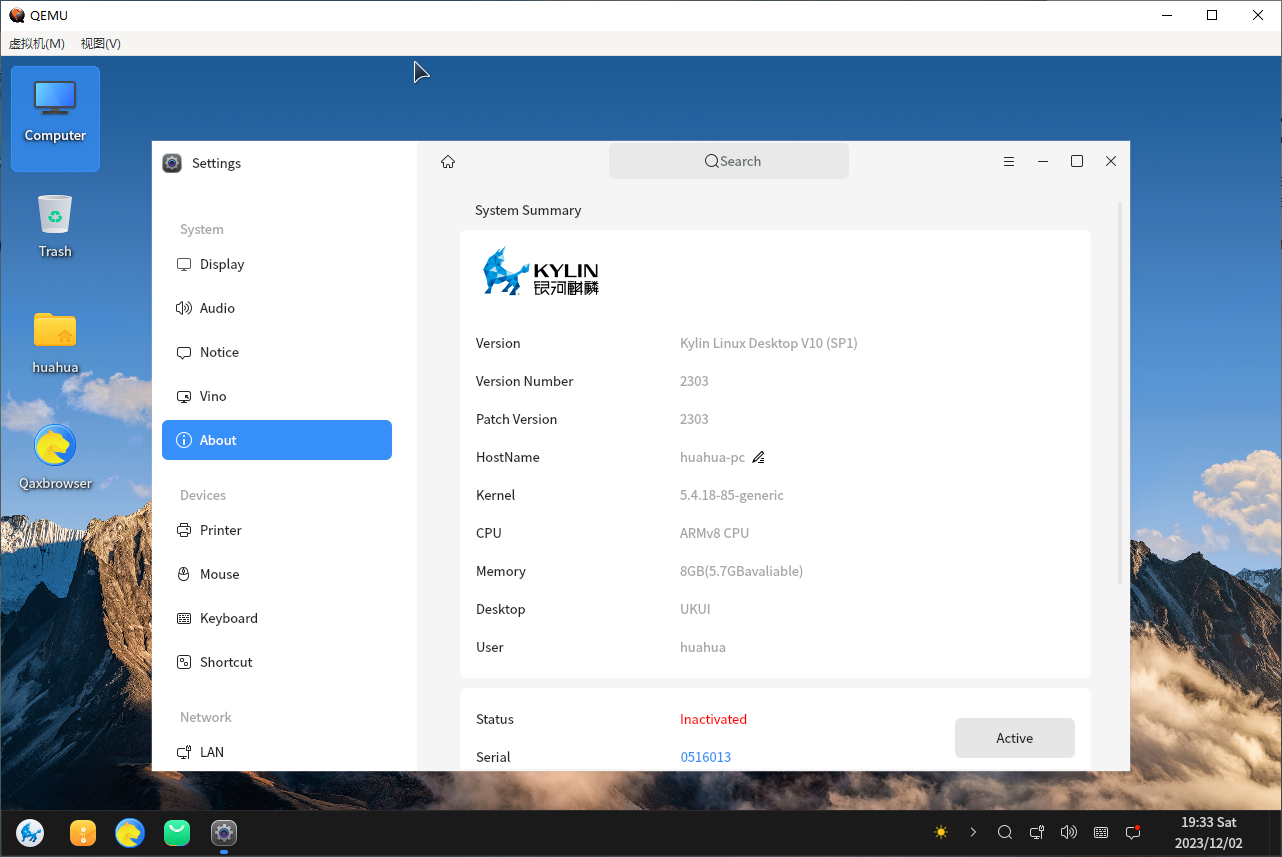Open Shortcut settings in the sidebar

(x=277, y=662)
